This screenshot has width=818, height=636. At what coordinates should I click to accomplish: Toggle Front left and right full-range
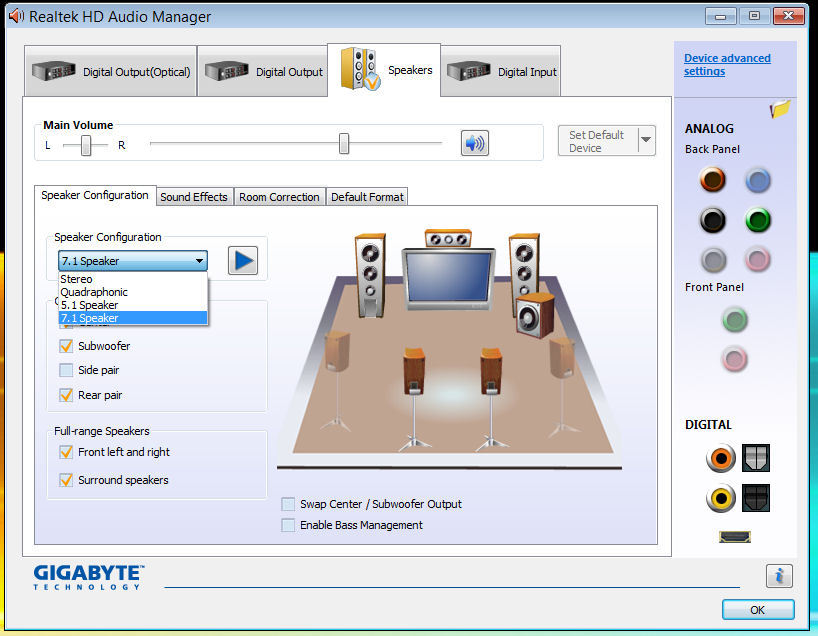pos(66,452)
